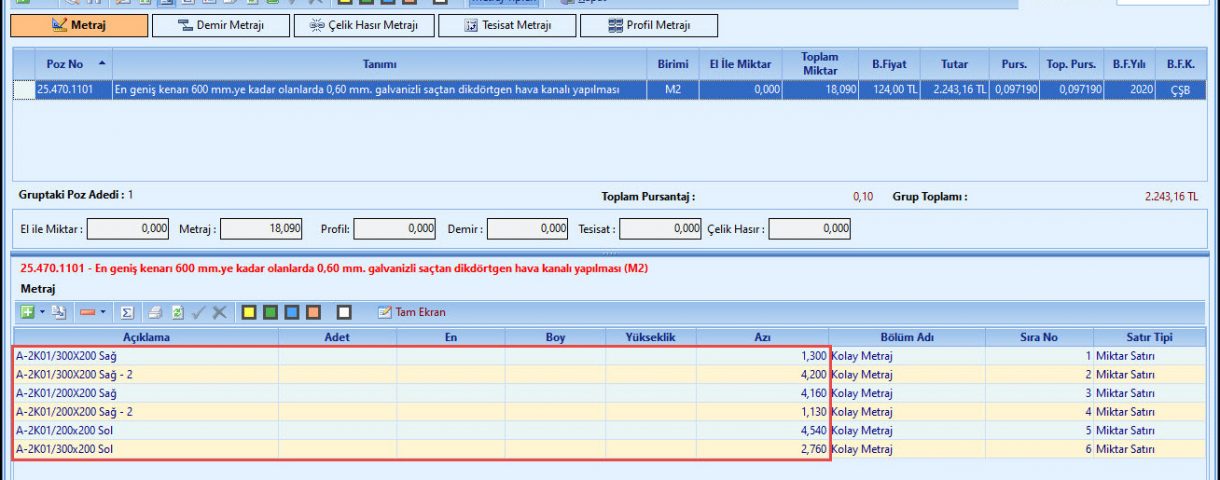
Task: Click the green refresh sheet icon
Action: coord(177,312)
